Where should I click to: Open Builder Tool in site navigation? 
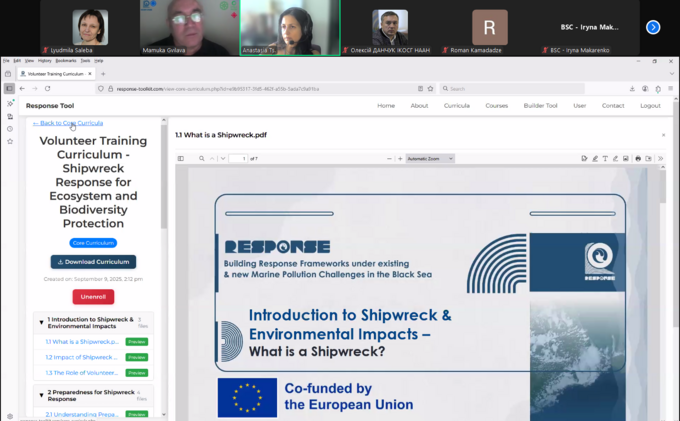540,106
